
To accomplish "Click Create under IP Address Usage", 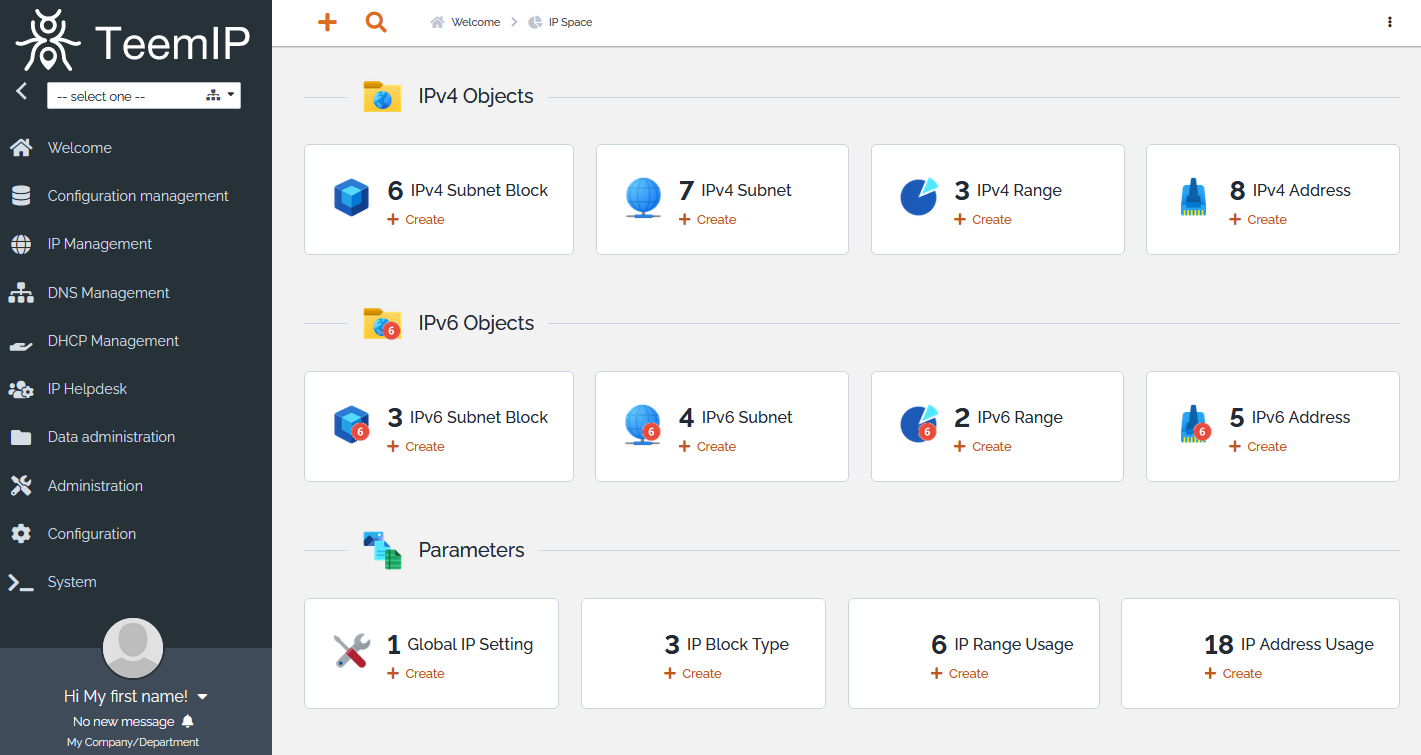I will pos(1241,674).
